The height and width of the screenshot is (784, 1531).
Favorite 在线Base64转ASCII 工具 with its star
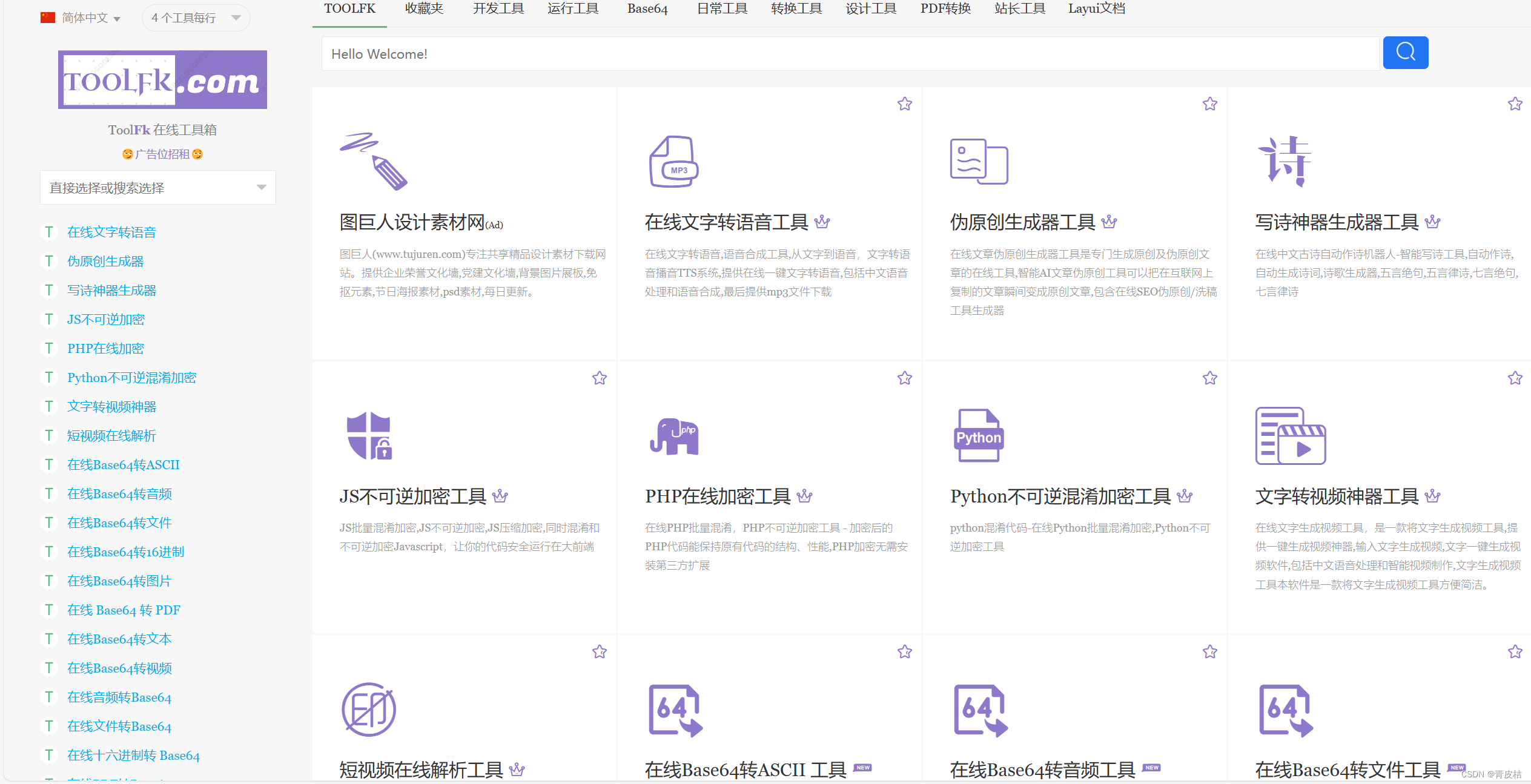pos(905,651)
